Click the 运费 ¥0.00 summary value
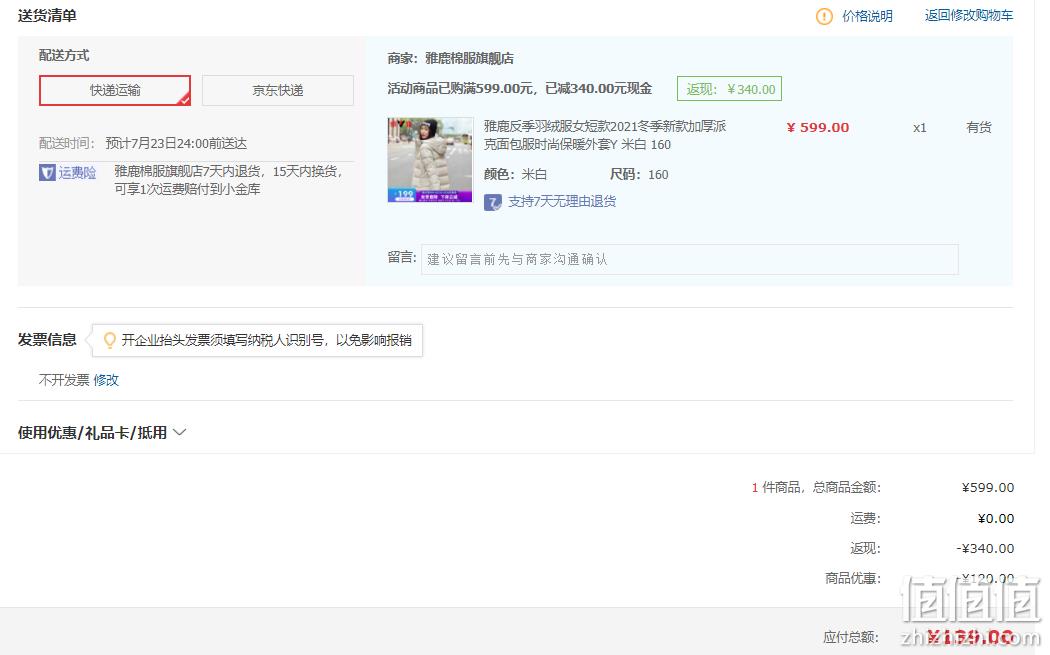Viewport: 1050px width, 655px height. point(996,518)
